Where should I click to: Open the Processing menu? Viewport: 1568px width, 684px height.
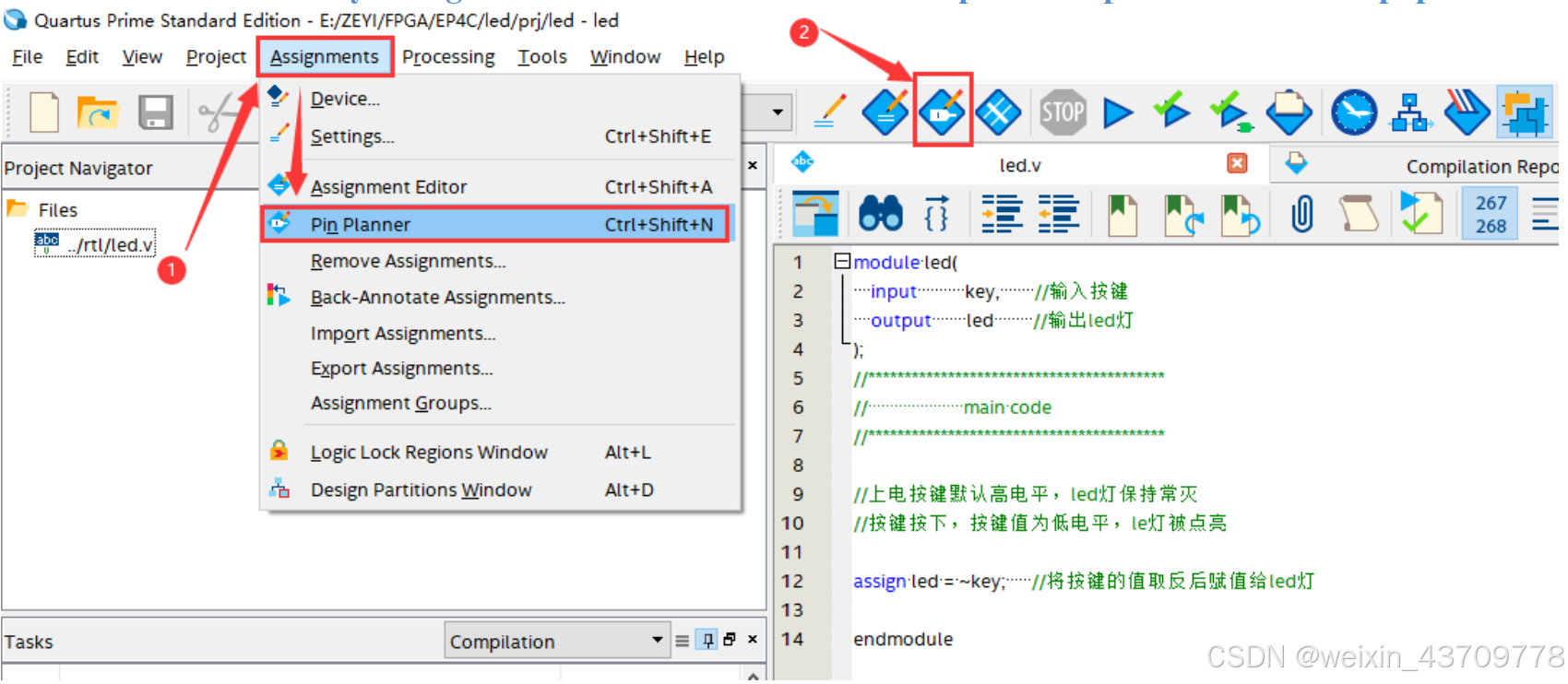(448, 57)
